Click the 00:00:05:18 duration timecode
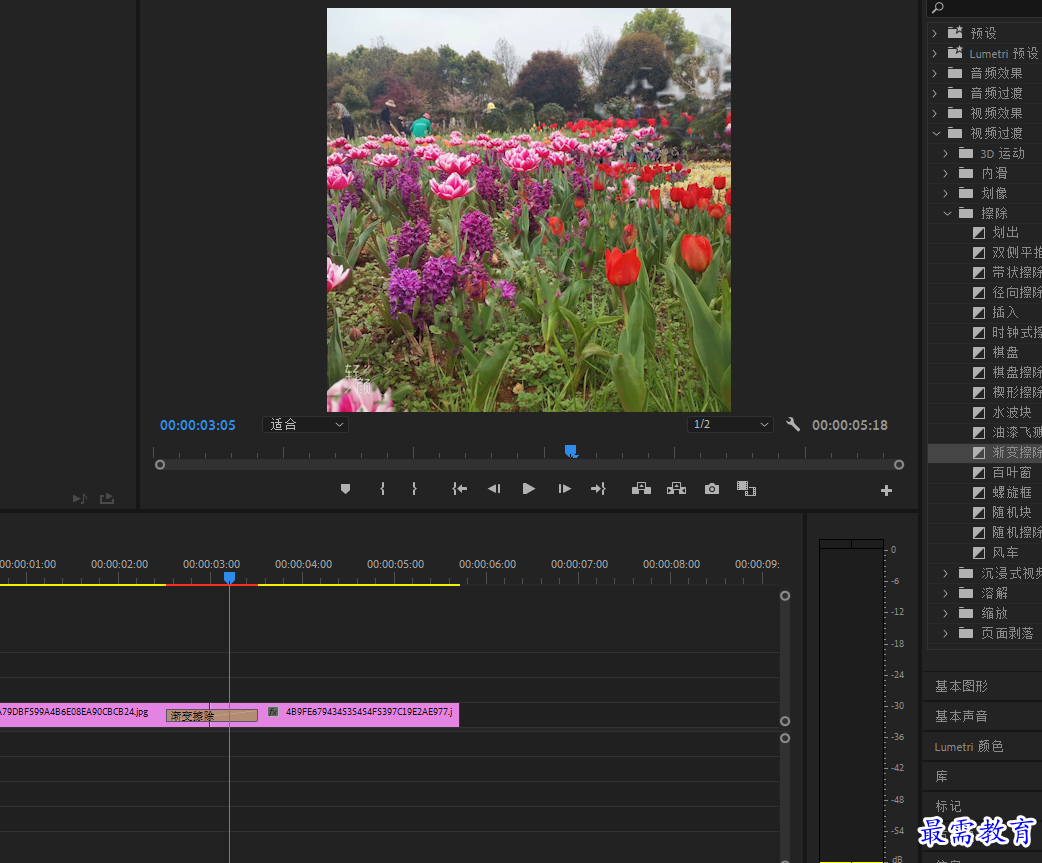The height and width of the screenshot is (863, 1042). coord(849,425)
